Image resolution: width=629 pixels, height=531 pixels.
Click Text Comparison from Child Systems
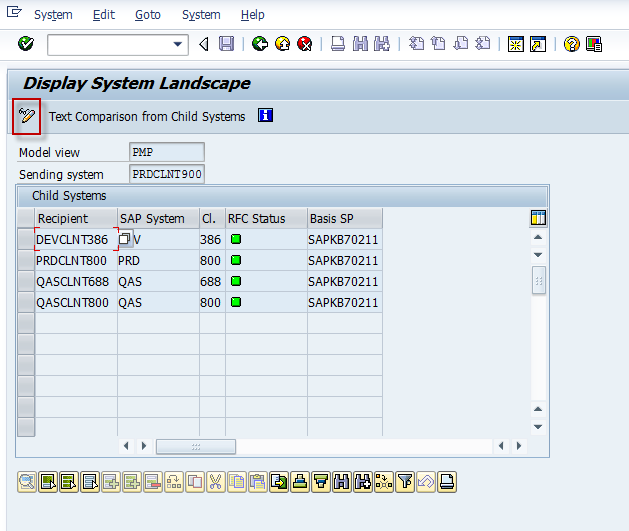click(147, 117)
